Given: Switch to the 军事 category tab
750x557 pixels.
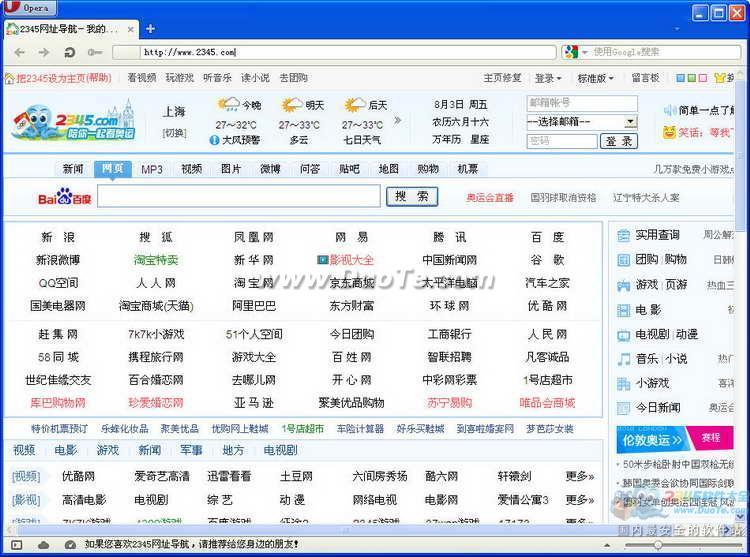Looking at the screenshot, I should click(x=191, y=450).
